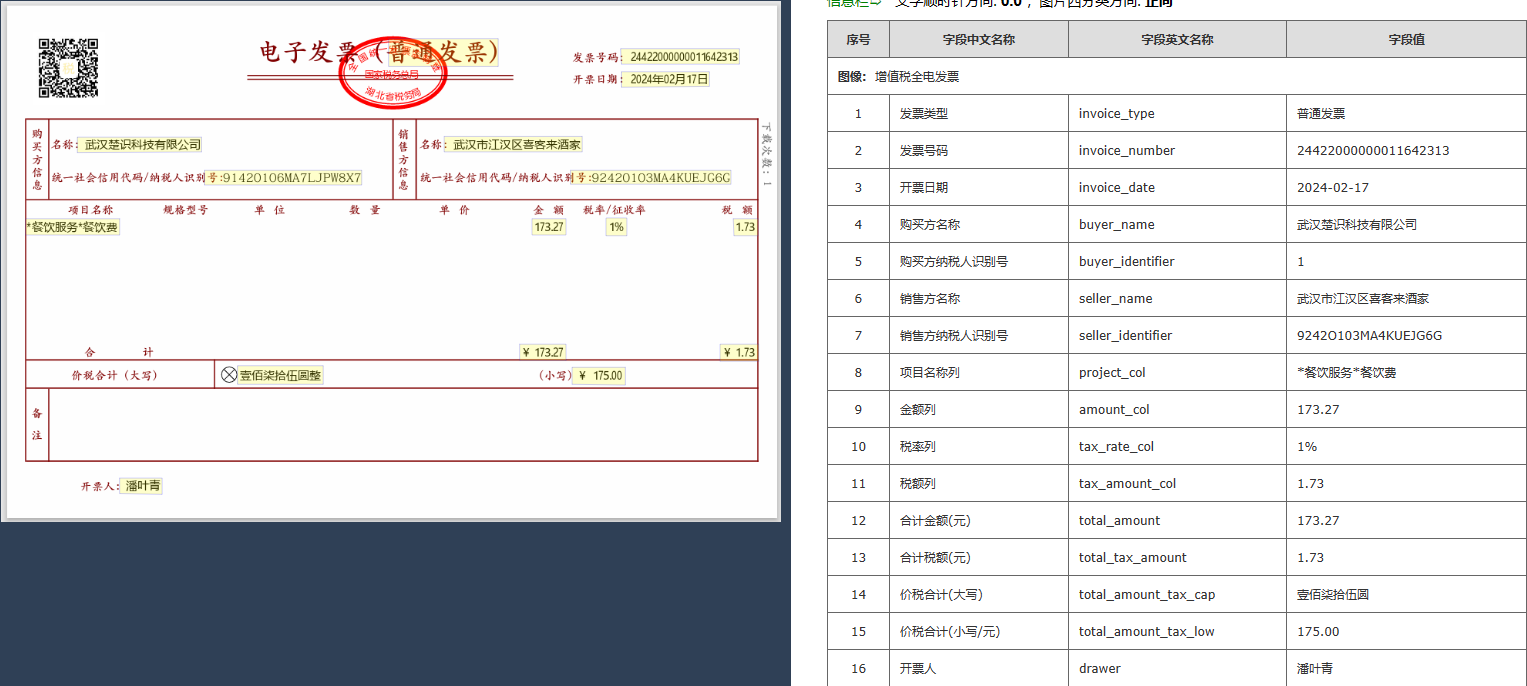Click highlighted *餐饮服务*餐饮费 item on invoice

click(x=74, y=227)
